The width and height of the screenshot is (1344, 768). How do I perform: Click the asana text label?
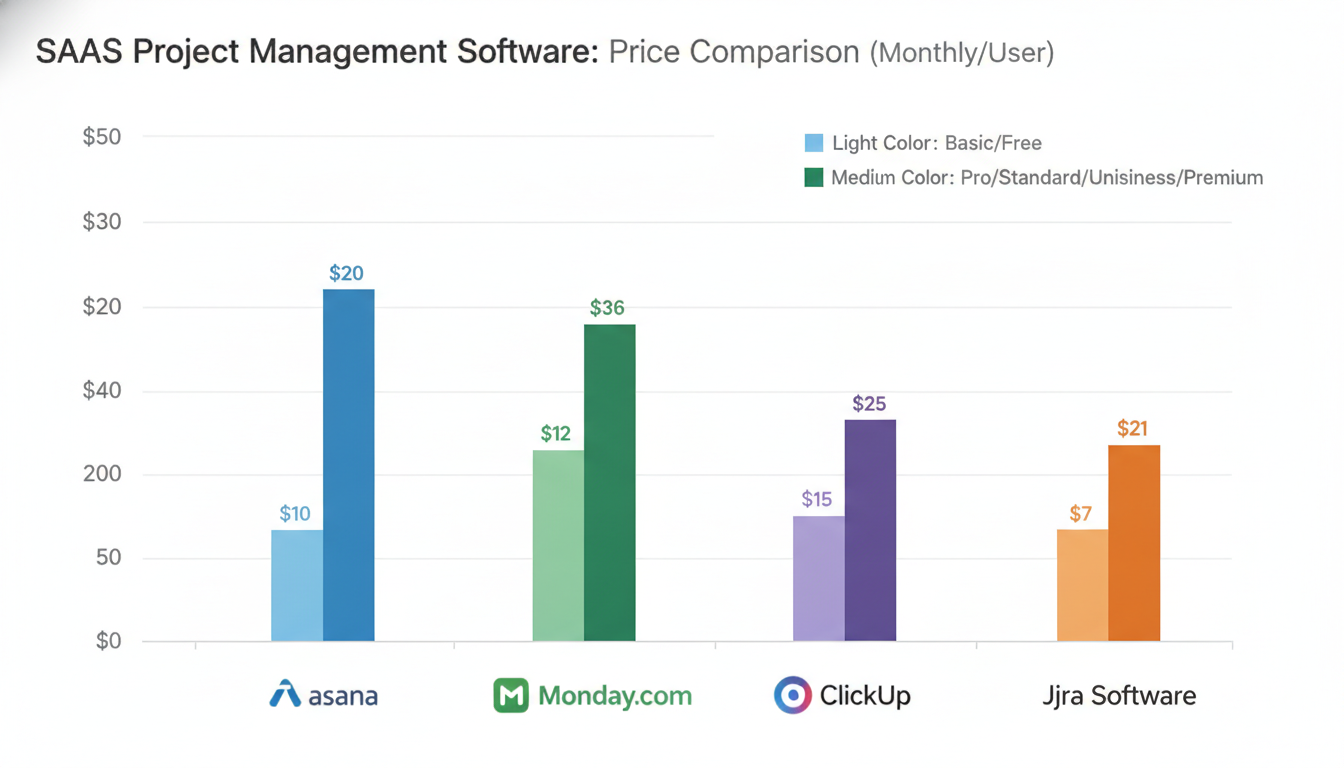(x=343, y=696)
